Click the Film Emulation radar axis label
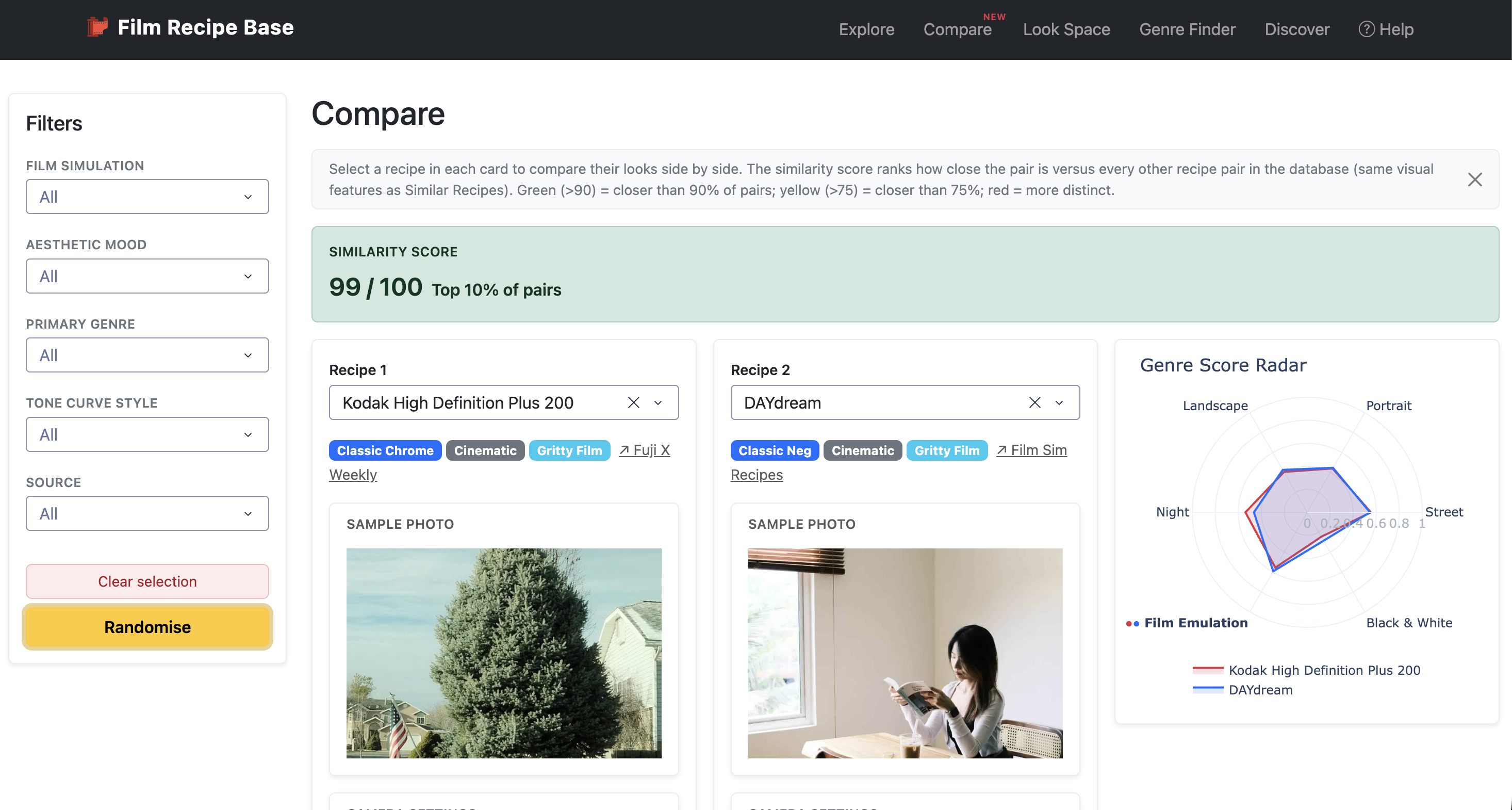This screenshot has width=1512, height=810. tap(1196, 623)
